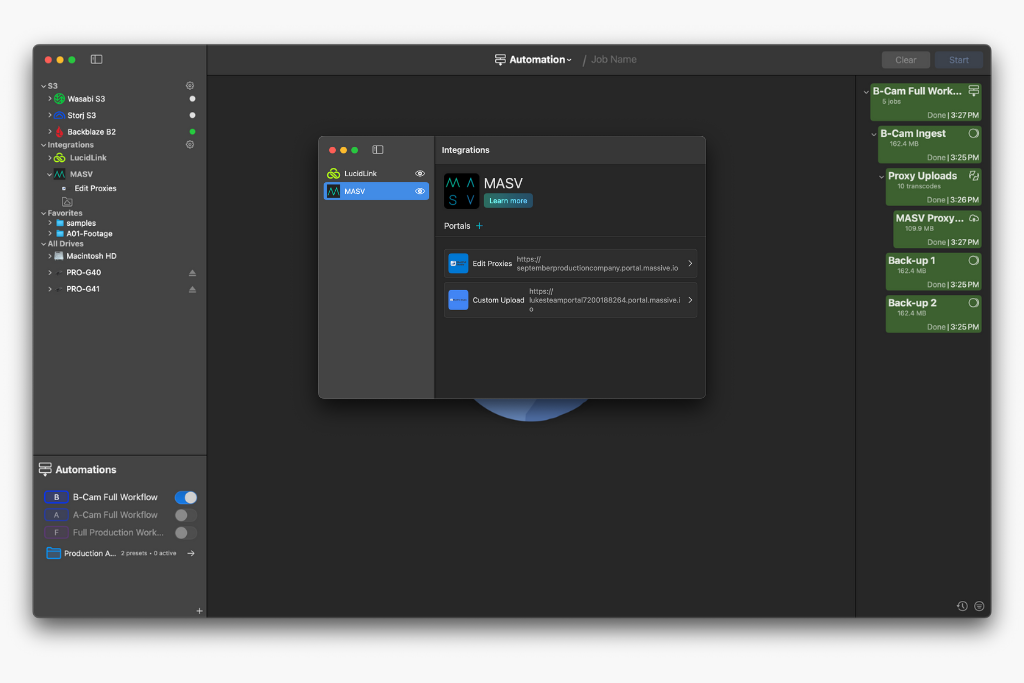This screenshot has height=683, width=1024.
Task: Toggle MASV integration visibility eye
Action: (420, 191)
